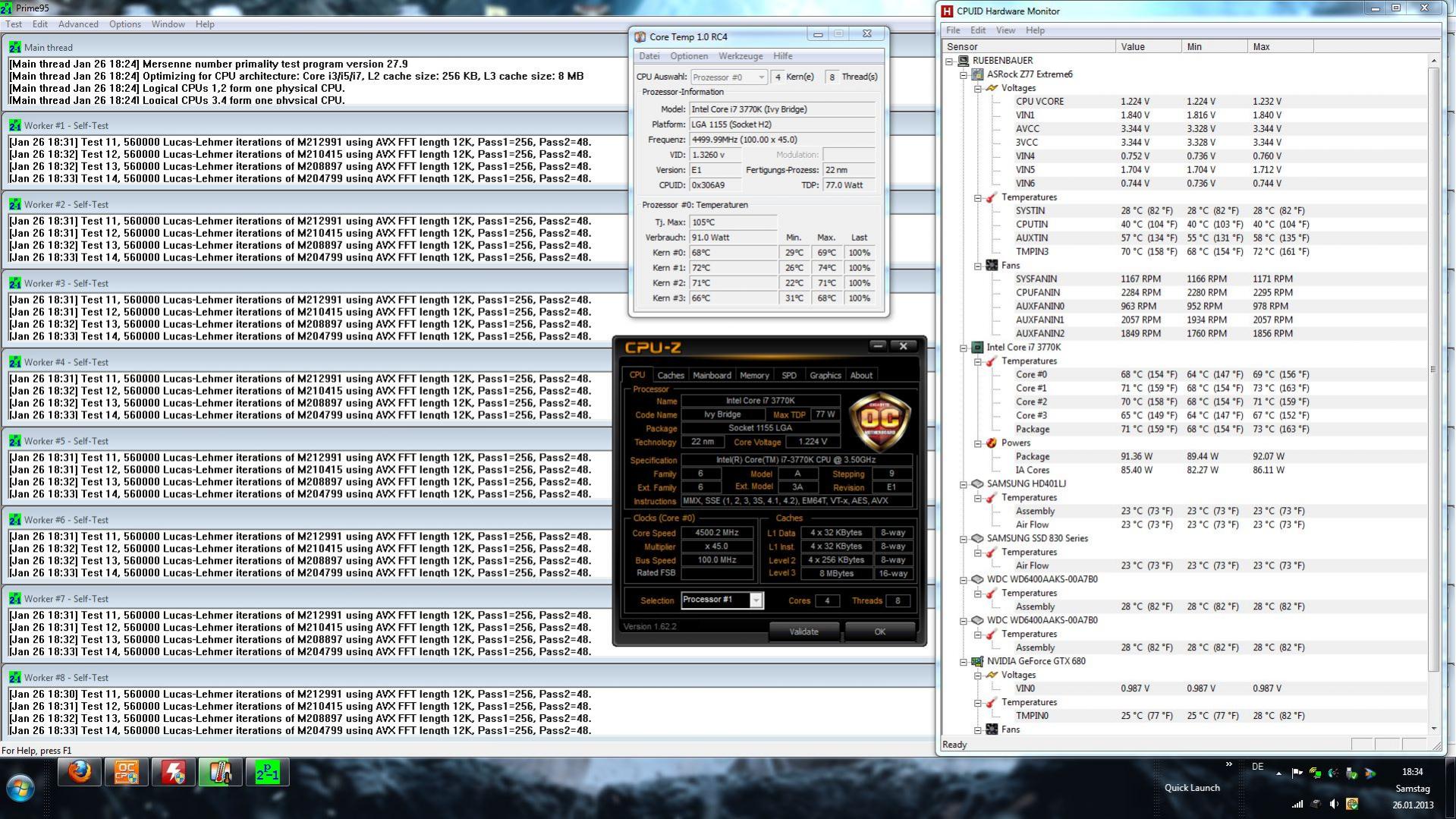Open the Datei menu in Core Temp

[649, 56]
